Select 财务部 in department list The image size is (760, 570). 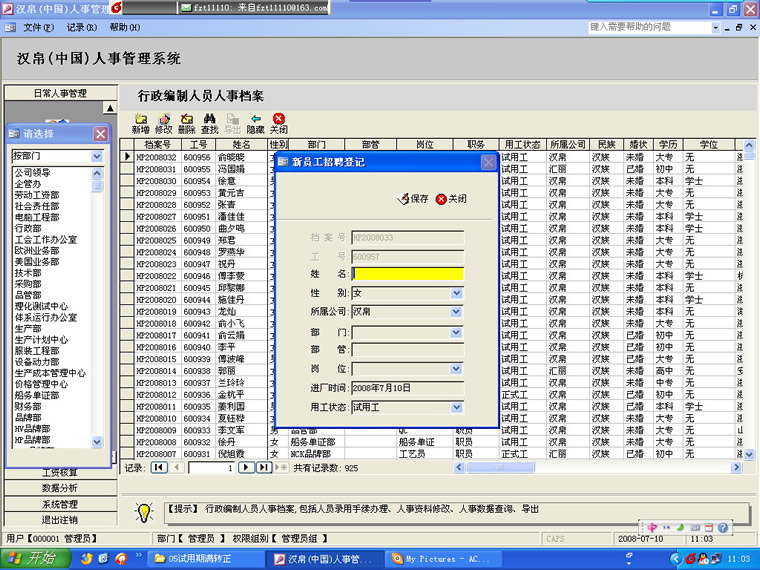click(x=28, y=406)
